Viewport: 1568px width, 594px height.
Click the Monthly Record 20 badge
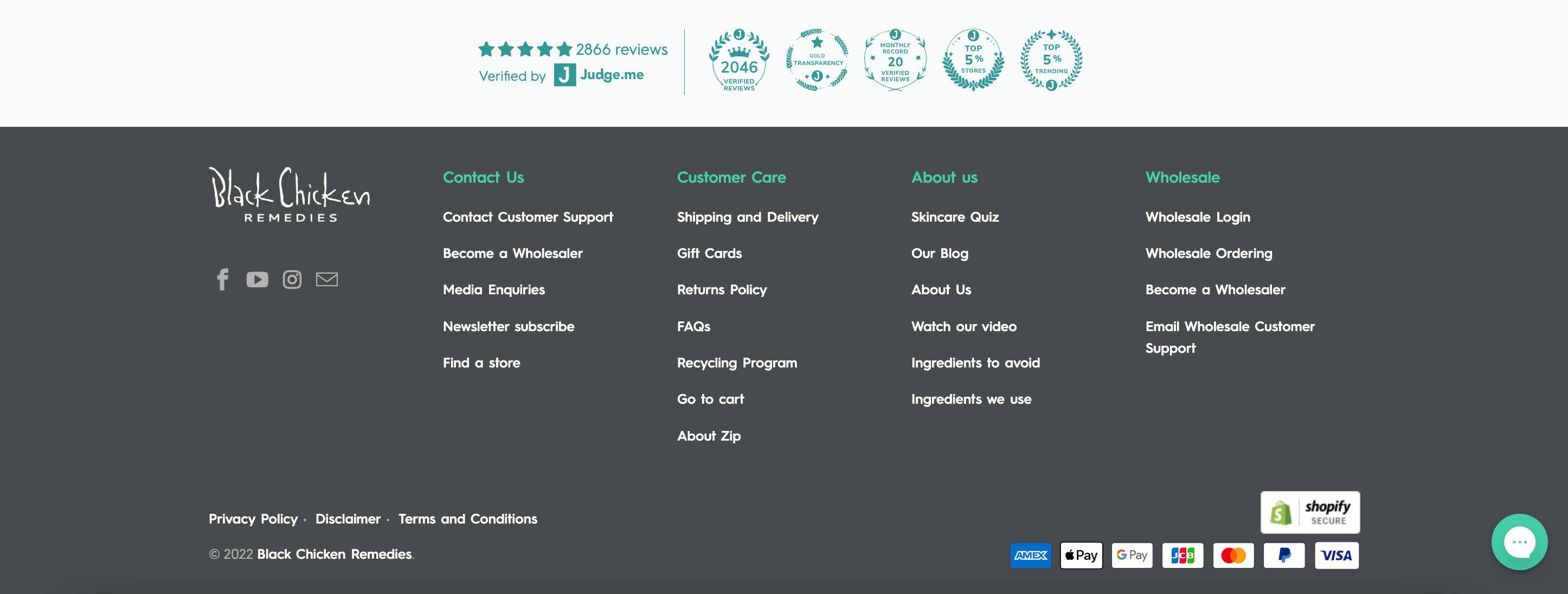895,60
